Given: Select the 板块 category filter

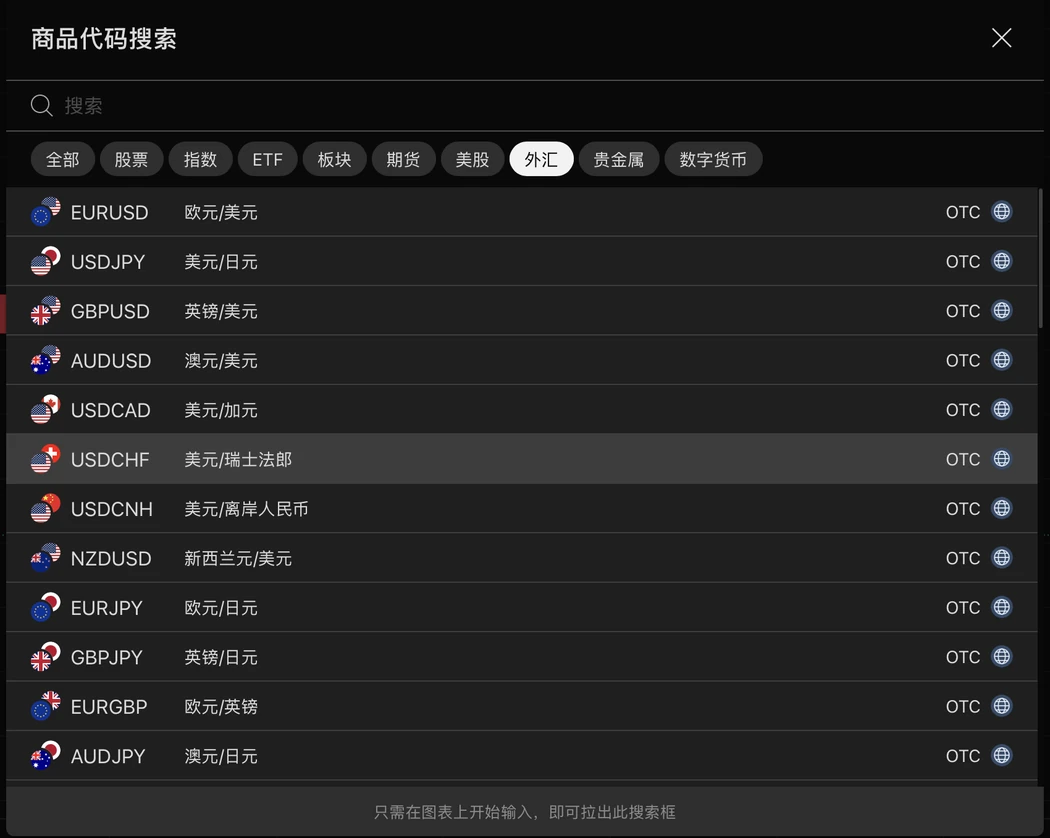Looking at the screenshot, I should [334, 159].
